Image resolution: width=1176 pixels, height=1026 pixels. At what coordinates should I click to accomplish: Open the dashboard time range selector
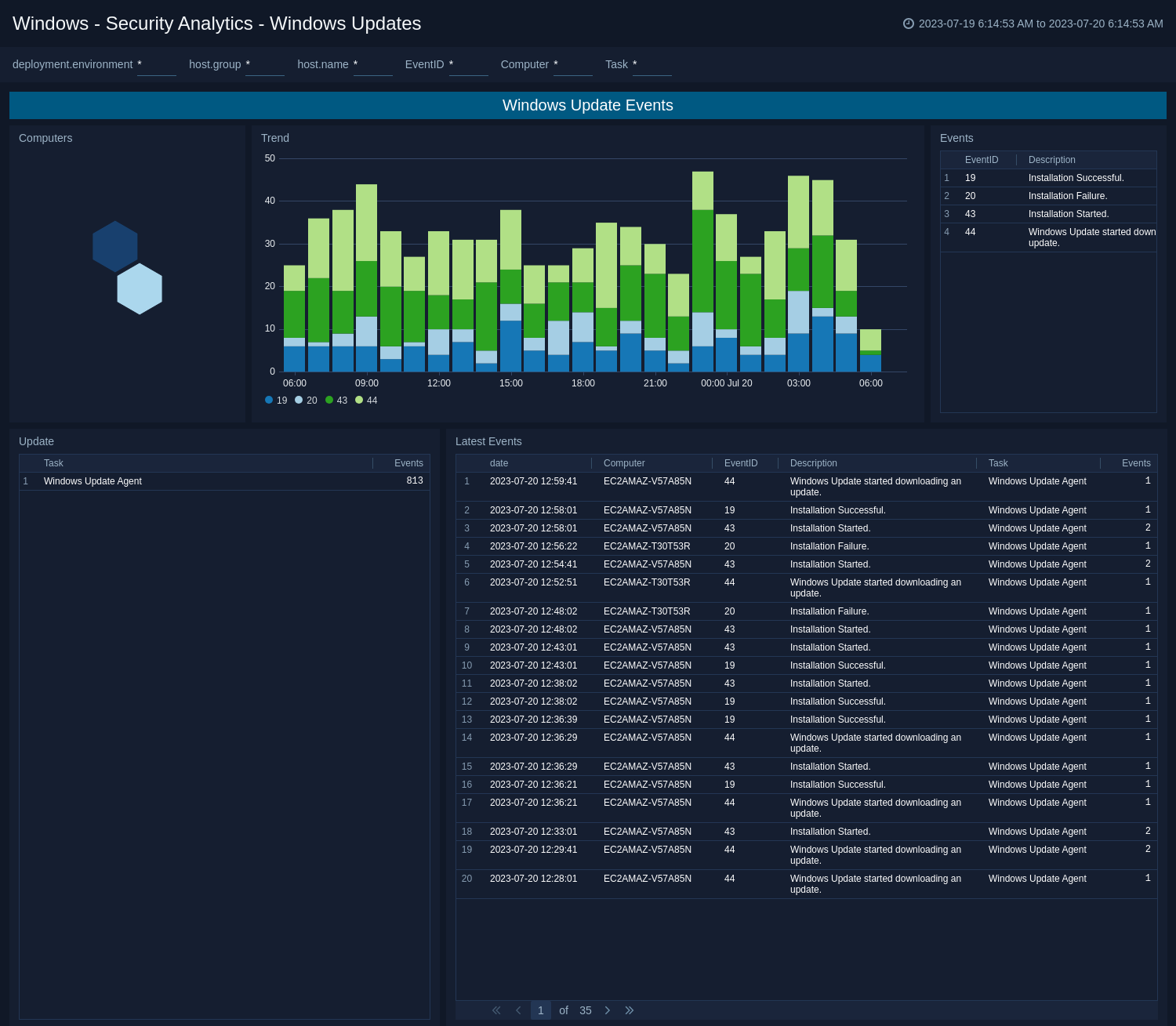(1033, 24)
